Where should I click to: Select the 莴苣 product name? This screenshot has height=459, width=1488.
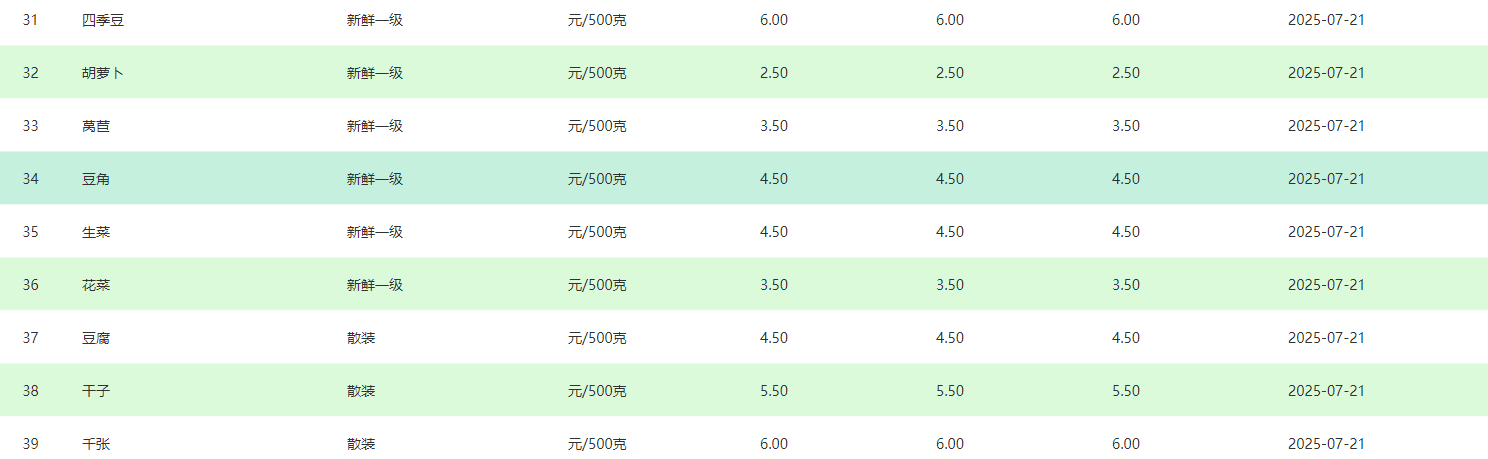[x=96, y=126]
